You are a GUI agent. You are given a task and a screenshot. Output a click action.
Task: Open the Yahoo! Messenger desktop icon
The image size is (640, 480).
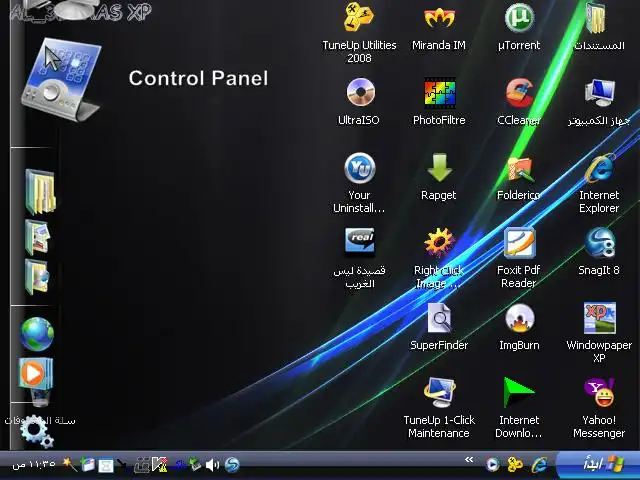[x=599, y=392]
